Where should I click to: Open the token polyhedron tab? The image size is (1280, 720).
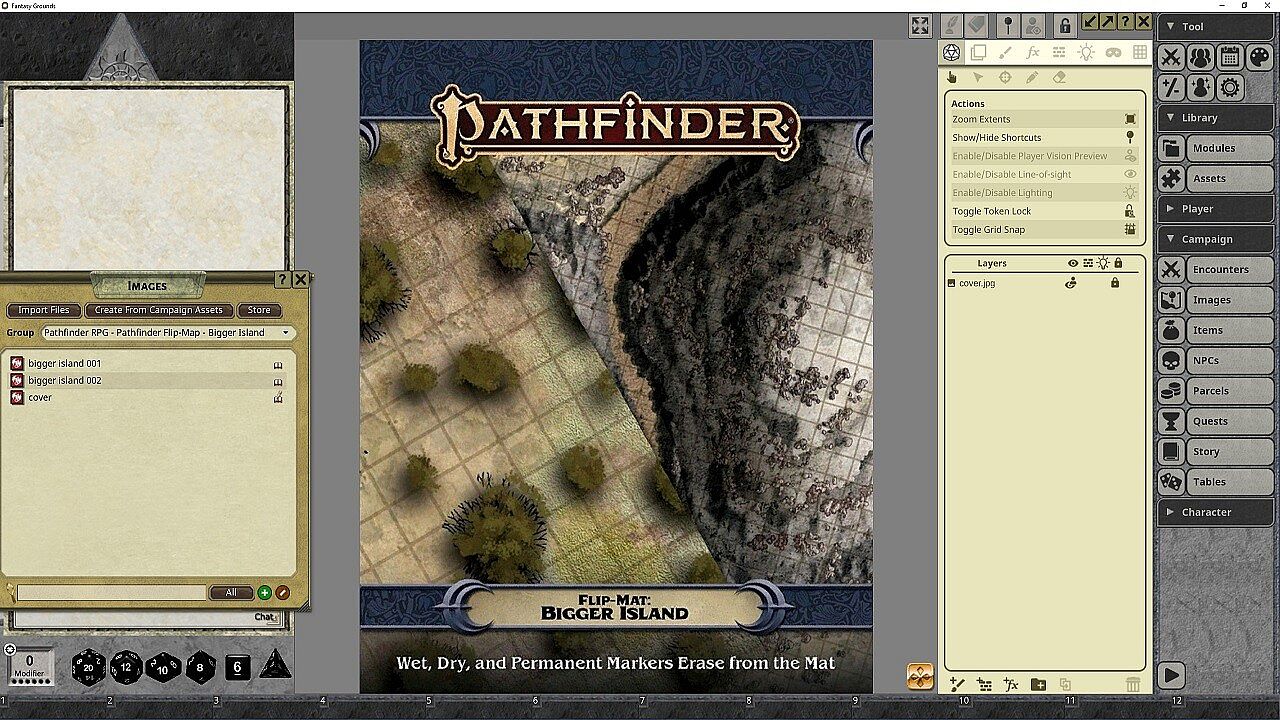[x=951, y=53]
